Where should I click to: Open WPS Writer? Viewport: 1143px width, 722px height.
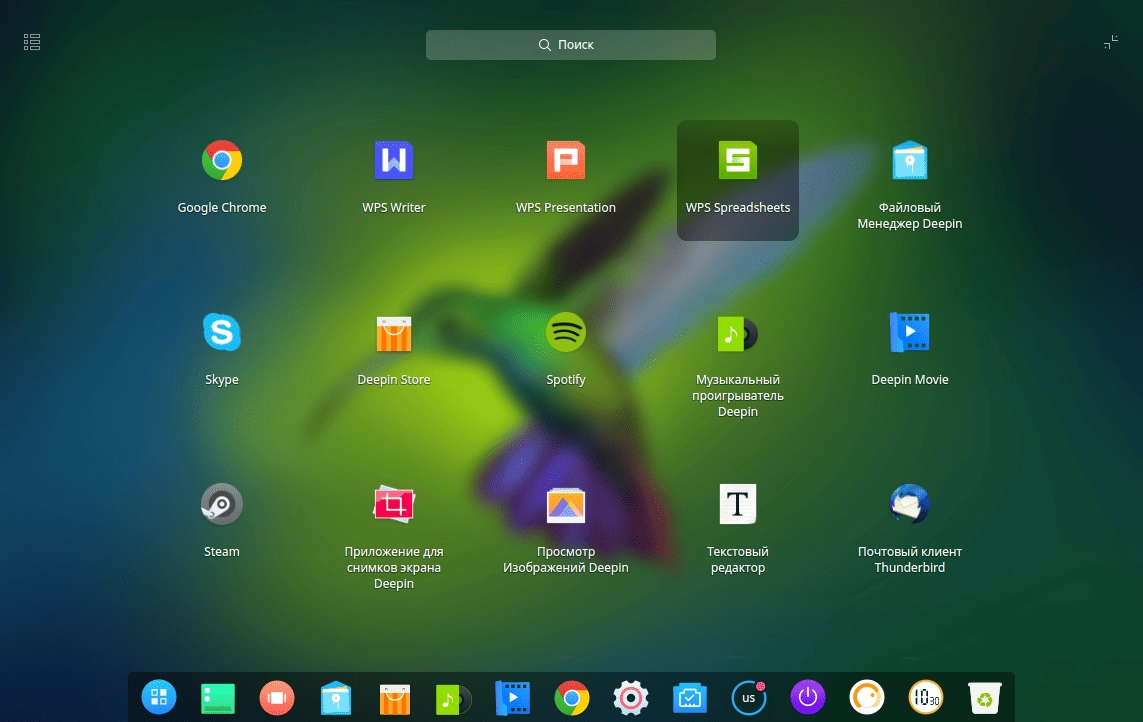(x=394, y=160)
